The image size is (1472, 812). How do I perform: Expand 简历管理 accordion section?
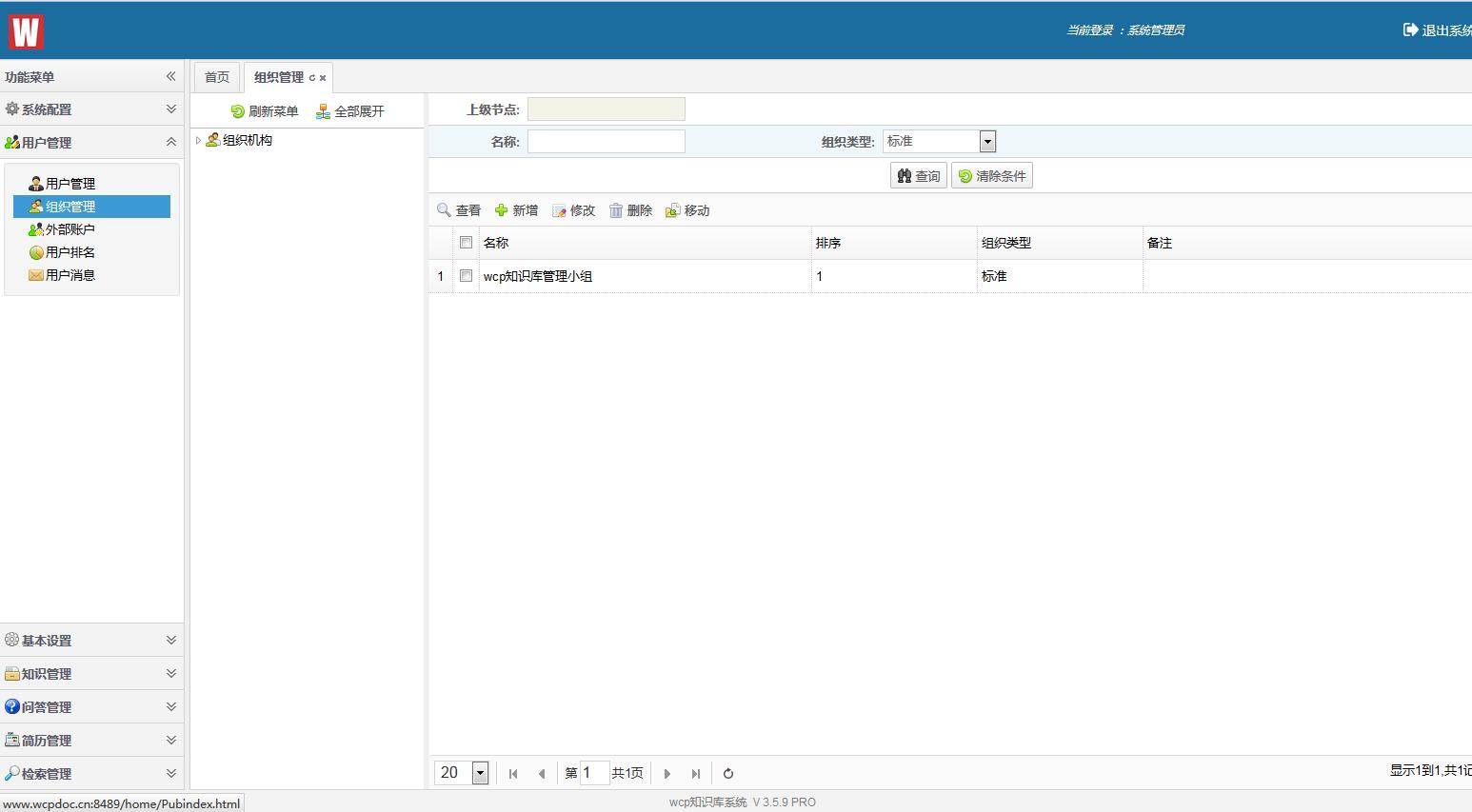point(91,741)
